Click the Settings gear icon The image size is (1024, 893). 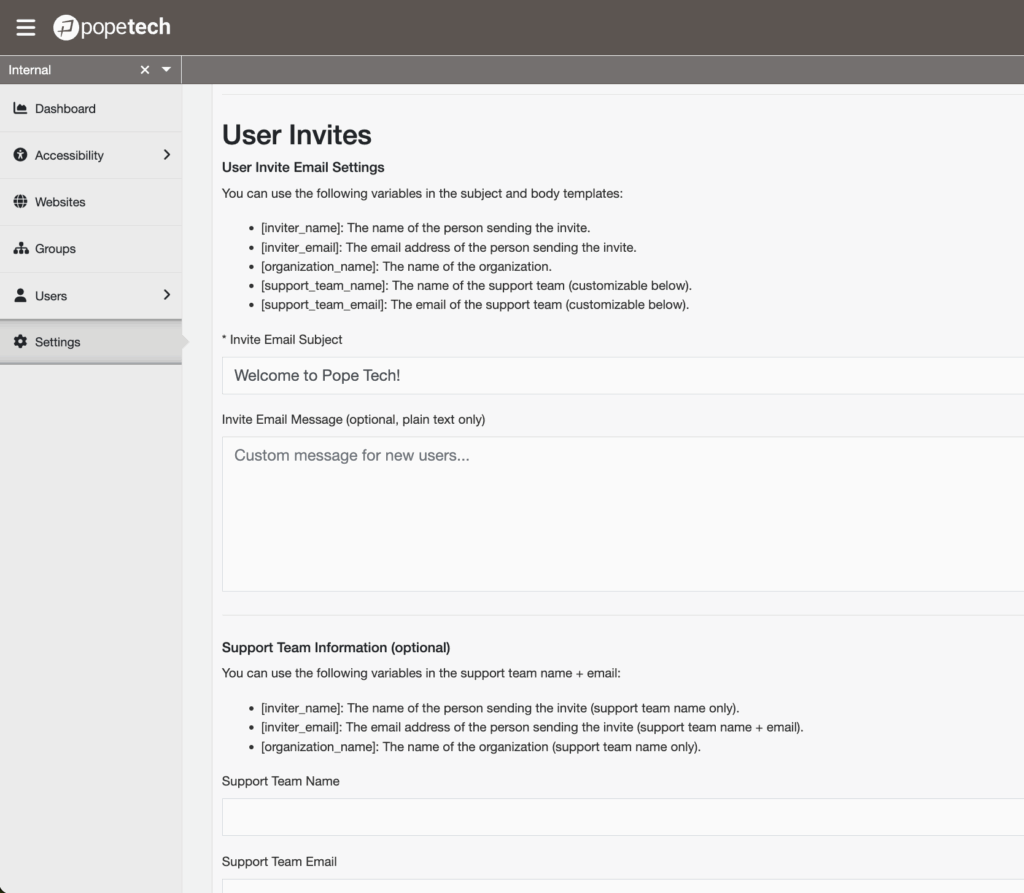point(20,342)
